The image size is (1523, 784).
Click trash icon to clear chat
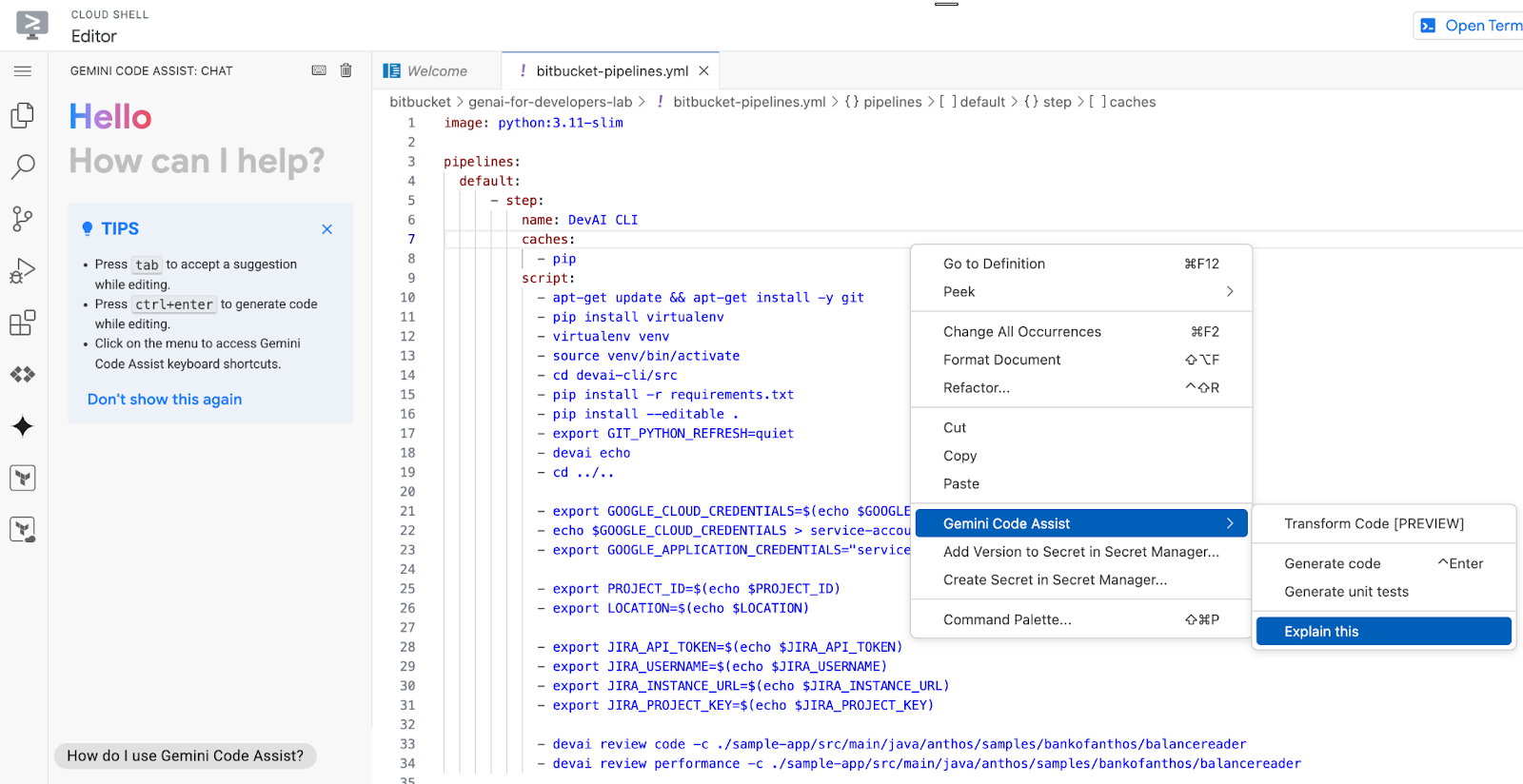pyautogui.click(x=346, y=70)
